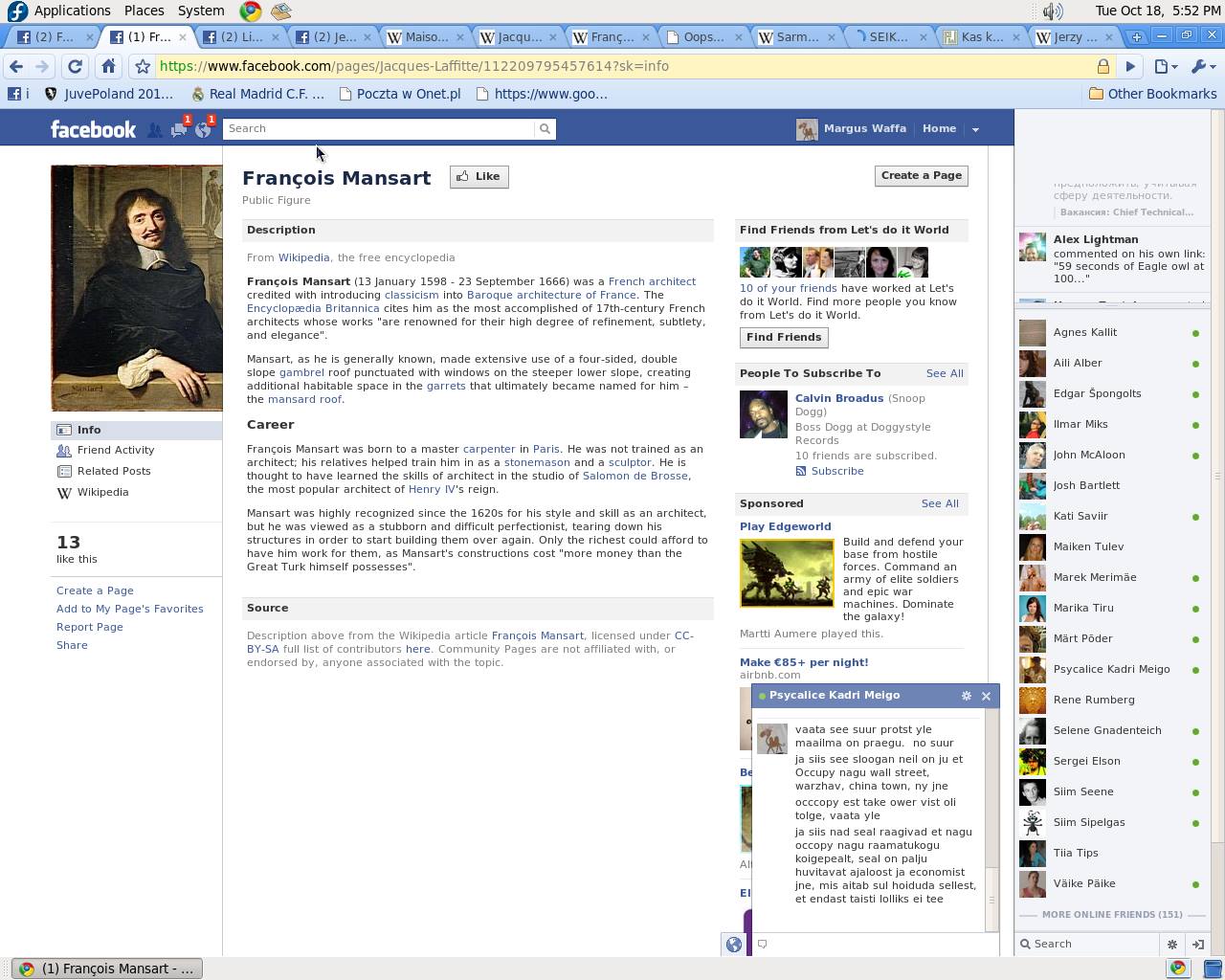Open the friend requests icon
Viewport: 1225px width, 980px height.
155,130
